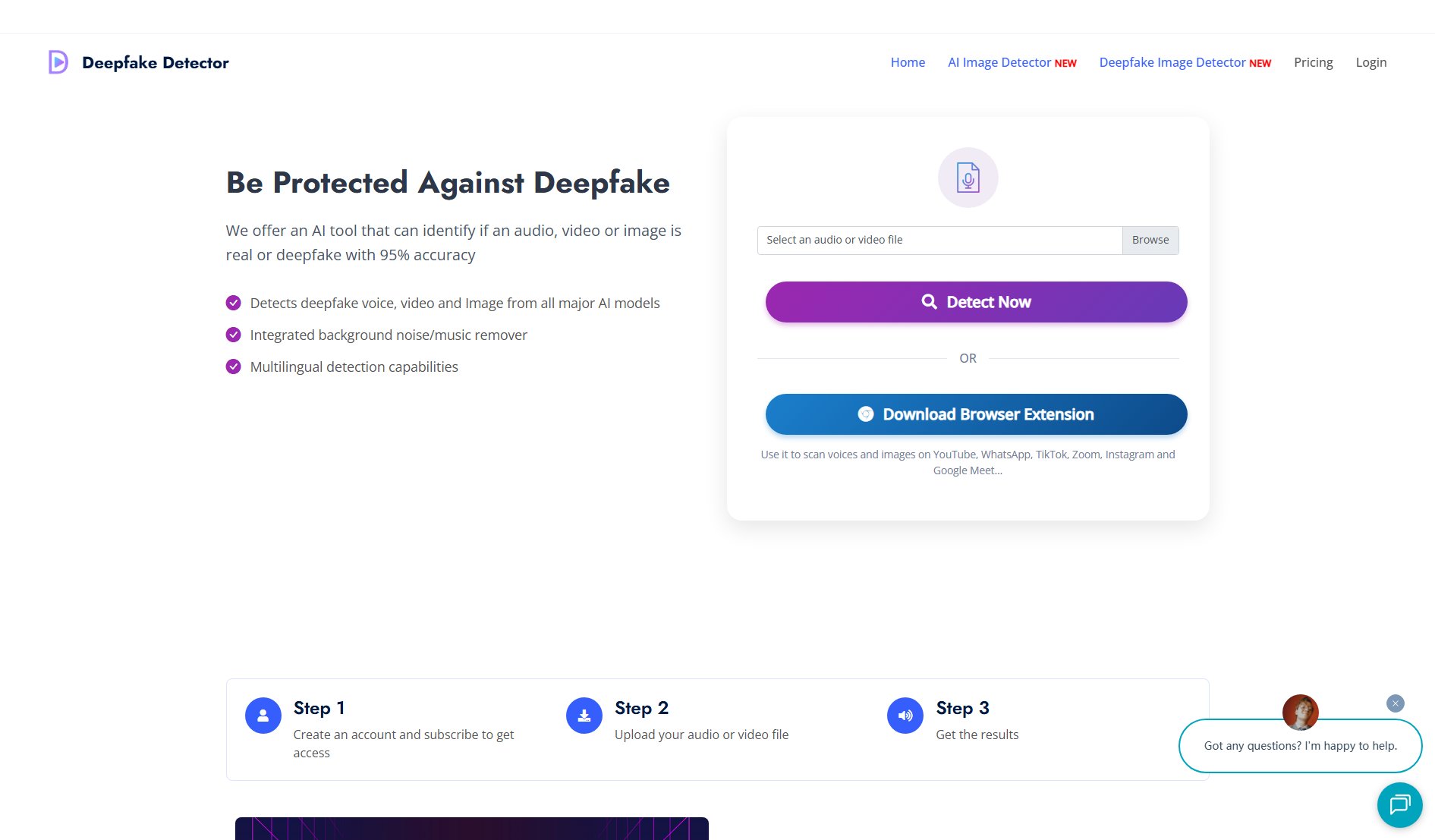Click the Deepfake Detector logo icon
This screenshot has width=1435, height=840.
(58, 62)
